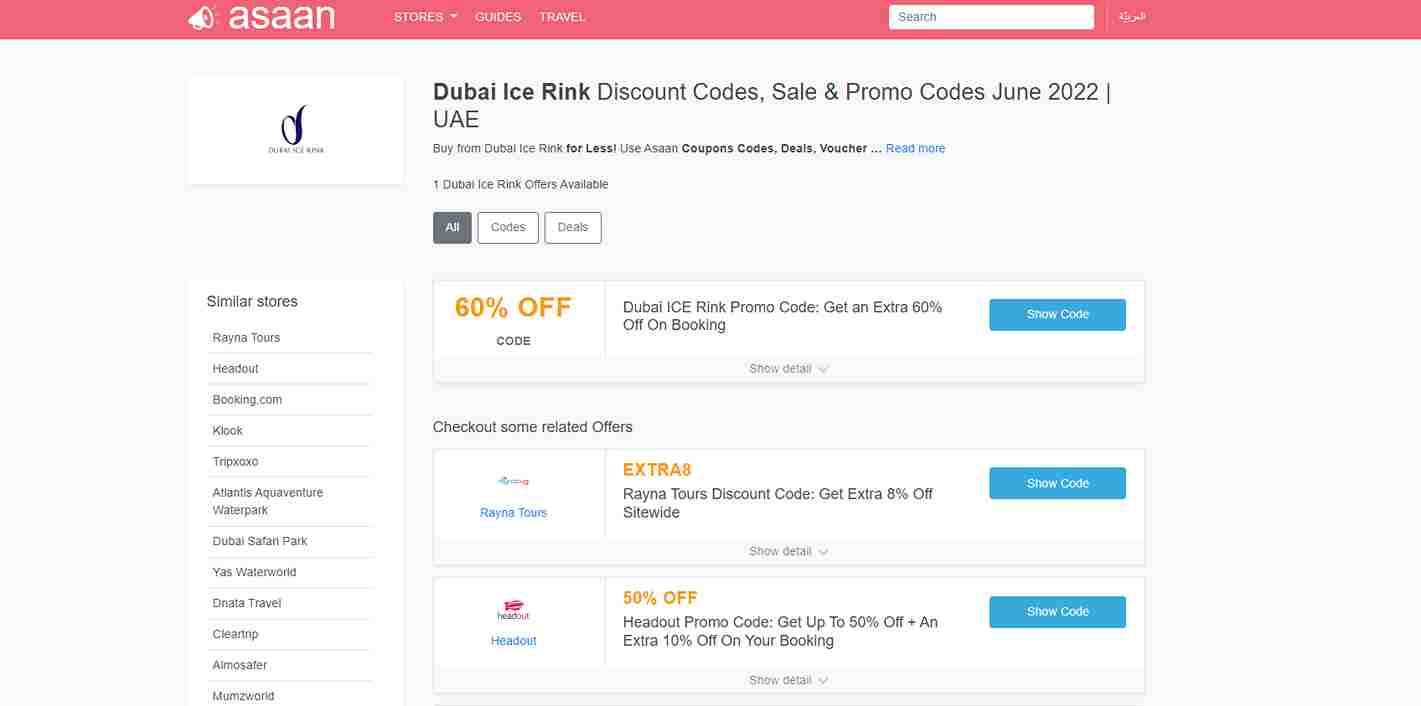Click the Rayna Tours logo image
The width and height of the screenshot is (1421, 706).
coord(513,480)
